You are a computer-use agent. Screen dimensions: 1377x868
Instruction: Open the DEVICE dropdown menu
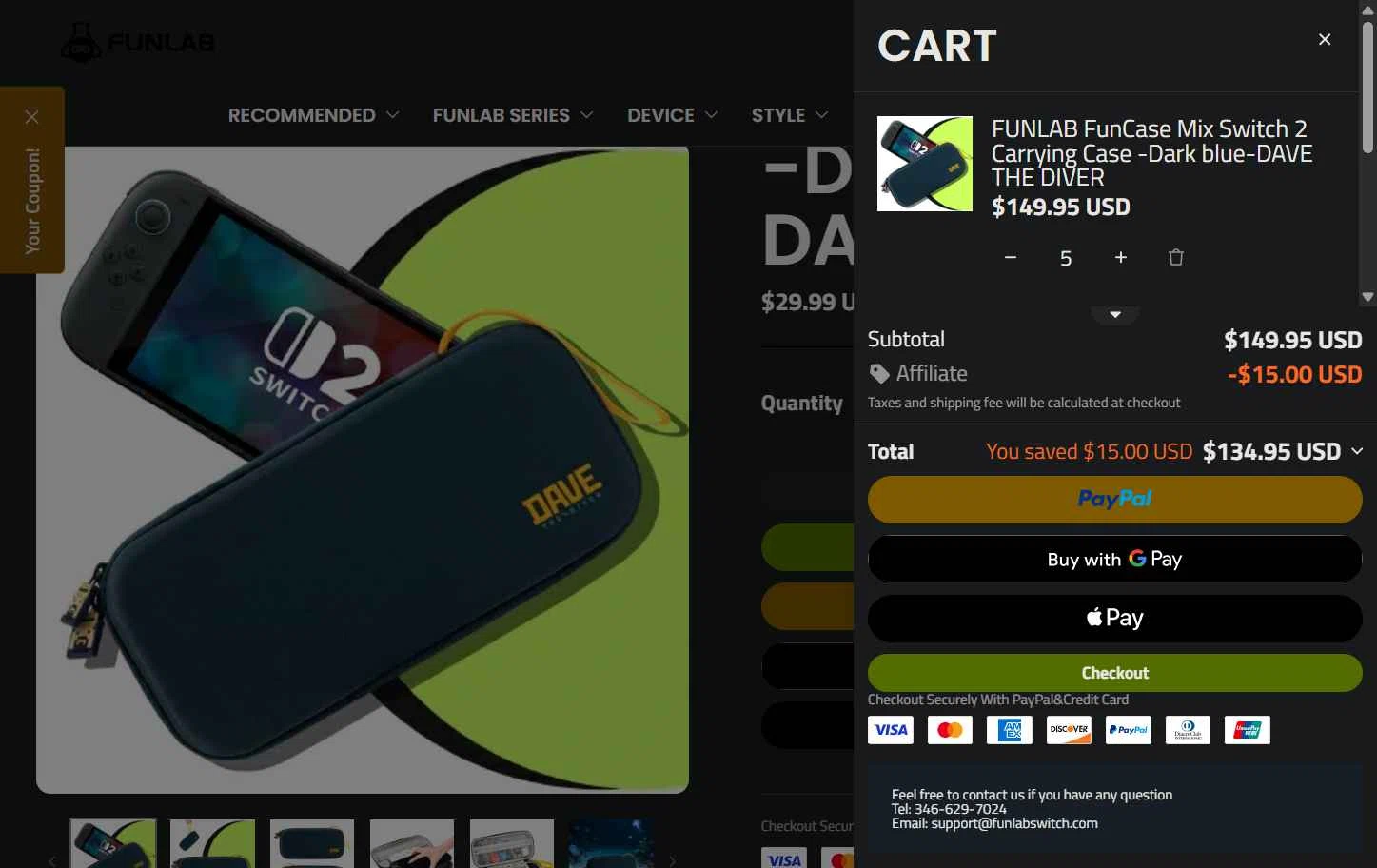point(660,115)
